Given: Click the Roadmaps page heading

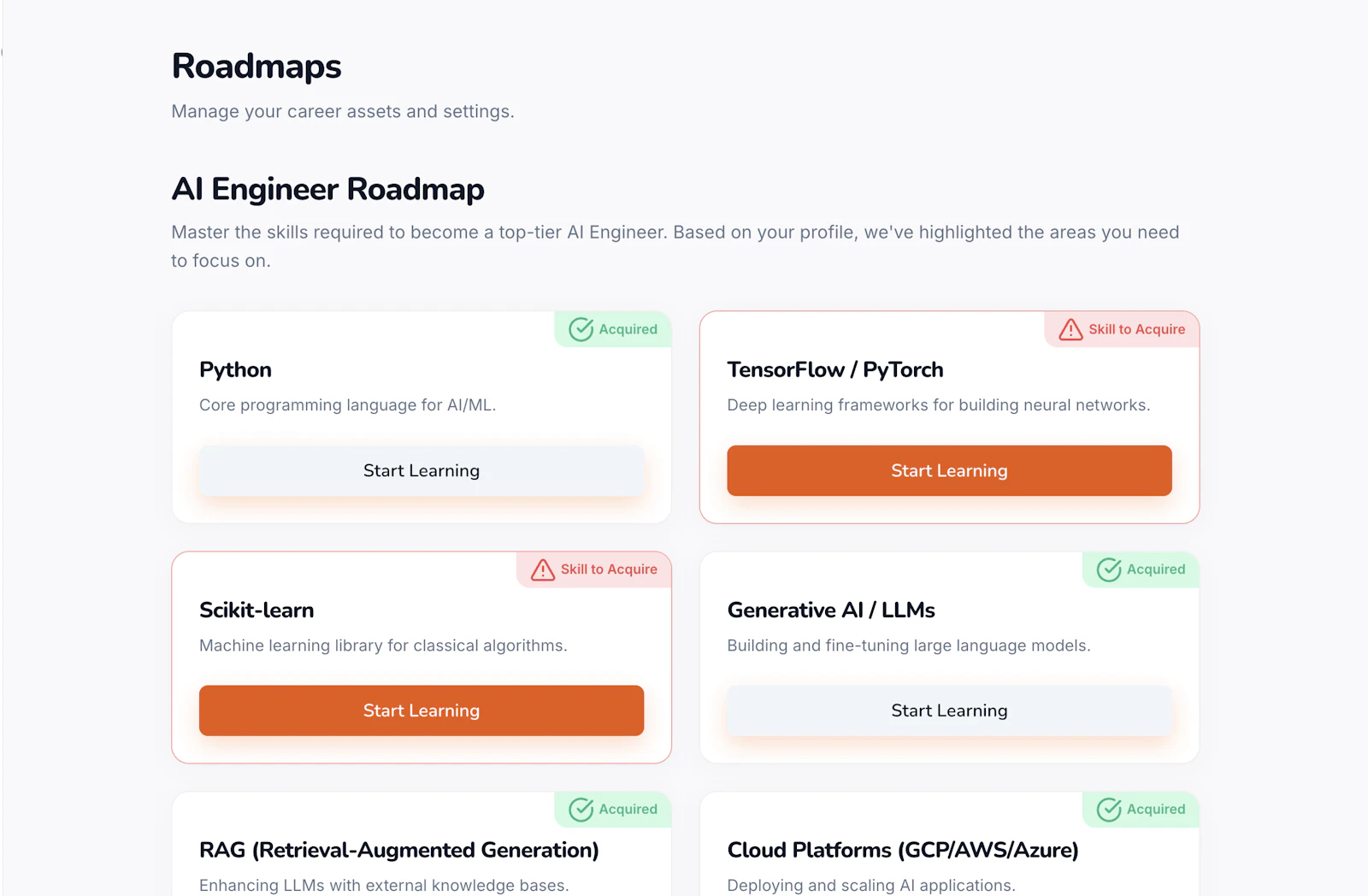Looking at the screenshot, I should (x=256, y=67).
